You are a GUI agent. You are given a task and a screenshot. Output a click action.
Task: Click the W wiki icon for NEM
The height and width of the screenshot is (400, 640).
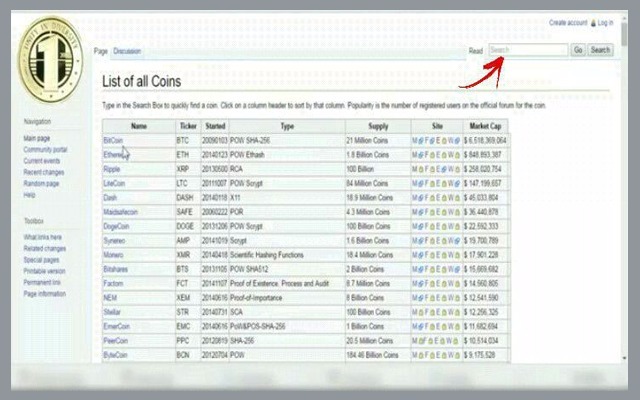click(x=448, y=298)
